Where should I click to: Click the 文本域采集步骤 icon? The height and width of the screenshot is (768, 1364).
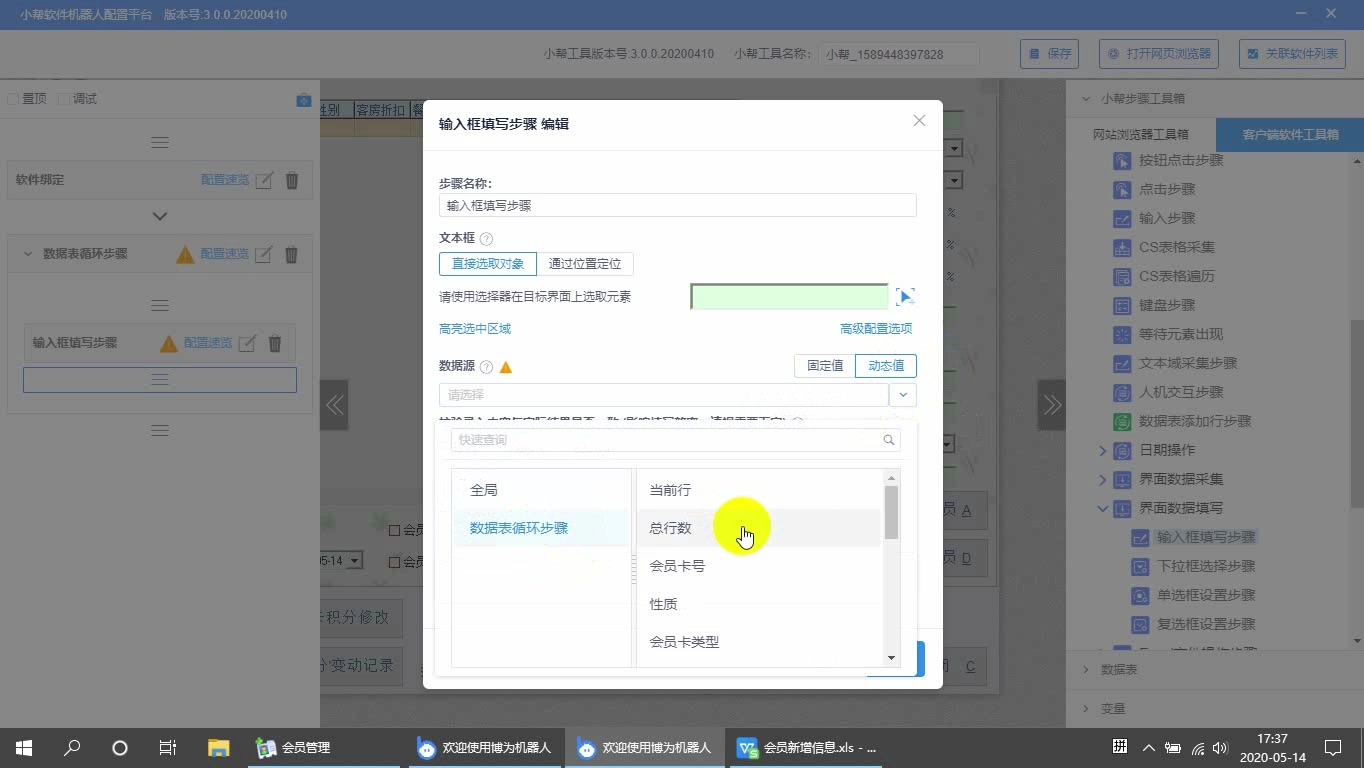pos(1122,363)
